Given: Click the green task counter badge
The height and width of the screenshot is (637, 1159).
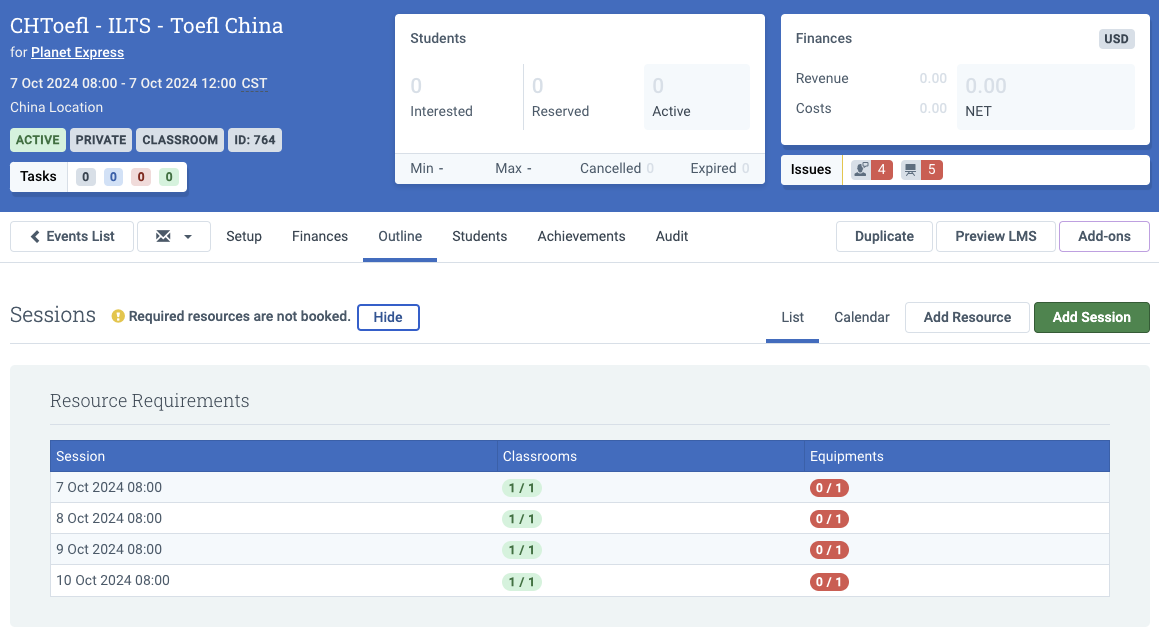Looking at the screenshot, I should coord(169,177).
